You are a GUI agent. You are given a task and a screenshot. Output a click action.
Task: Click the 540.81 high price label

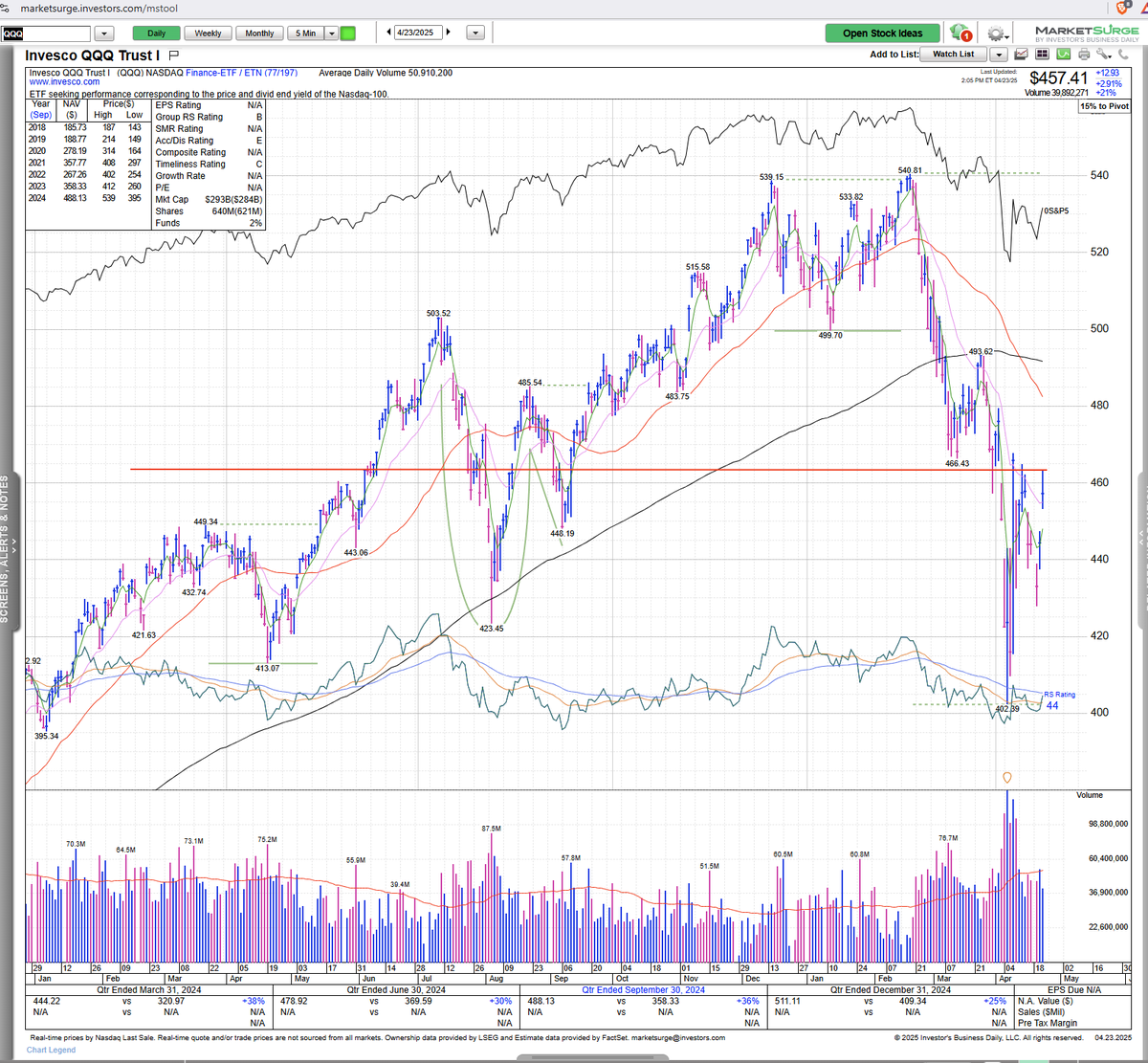coord(911,170)
